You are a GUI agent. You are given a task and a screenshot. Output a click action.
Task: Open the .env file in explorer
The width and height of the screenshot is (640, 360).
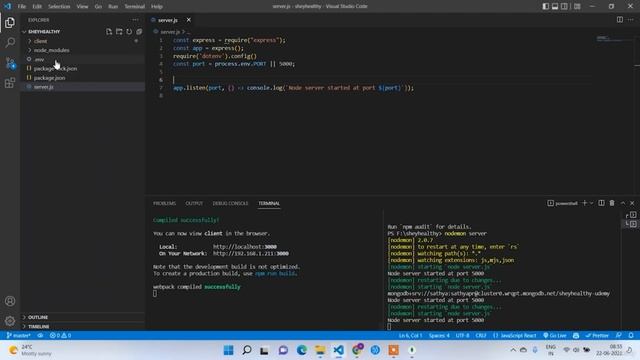(x=83, y=59)
